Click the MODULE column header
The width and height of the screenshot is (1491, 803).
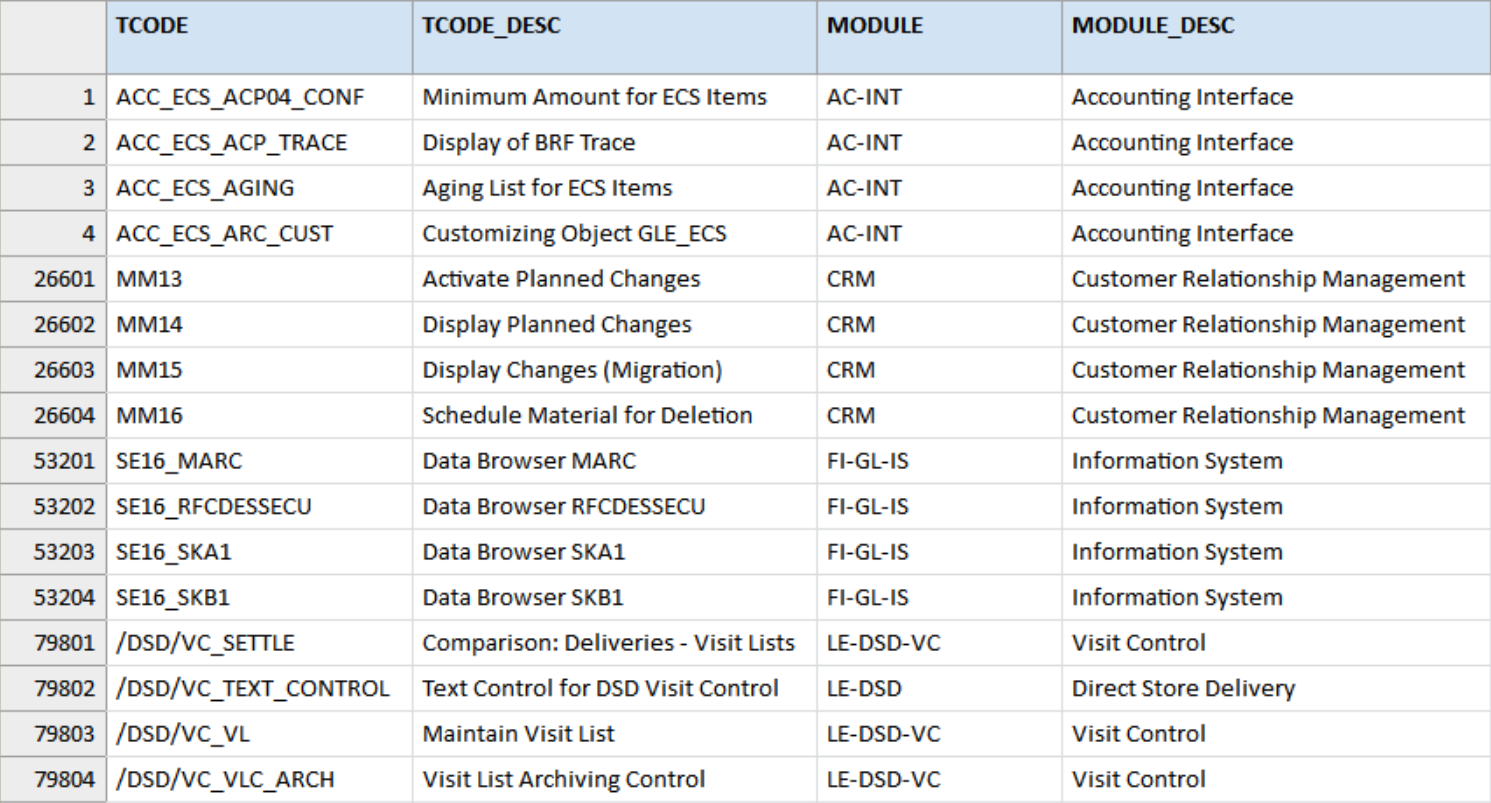[x=939, y=37]
